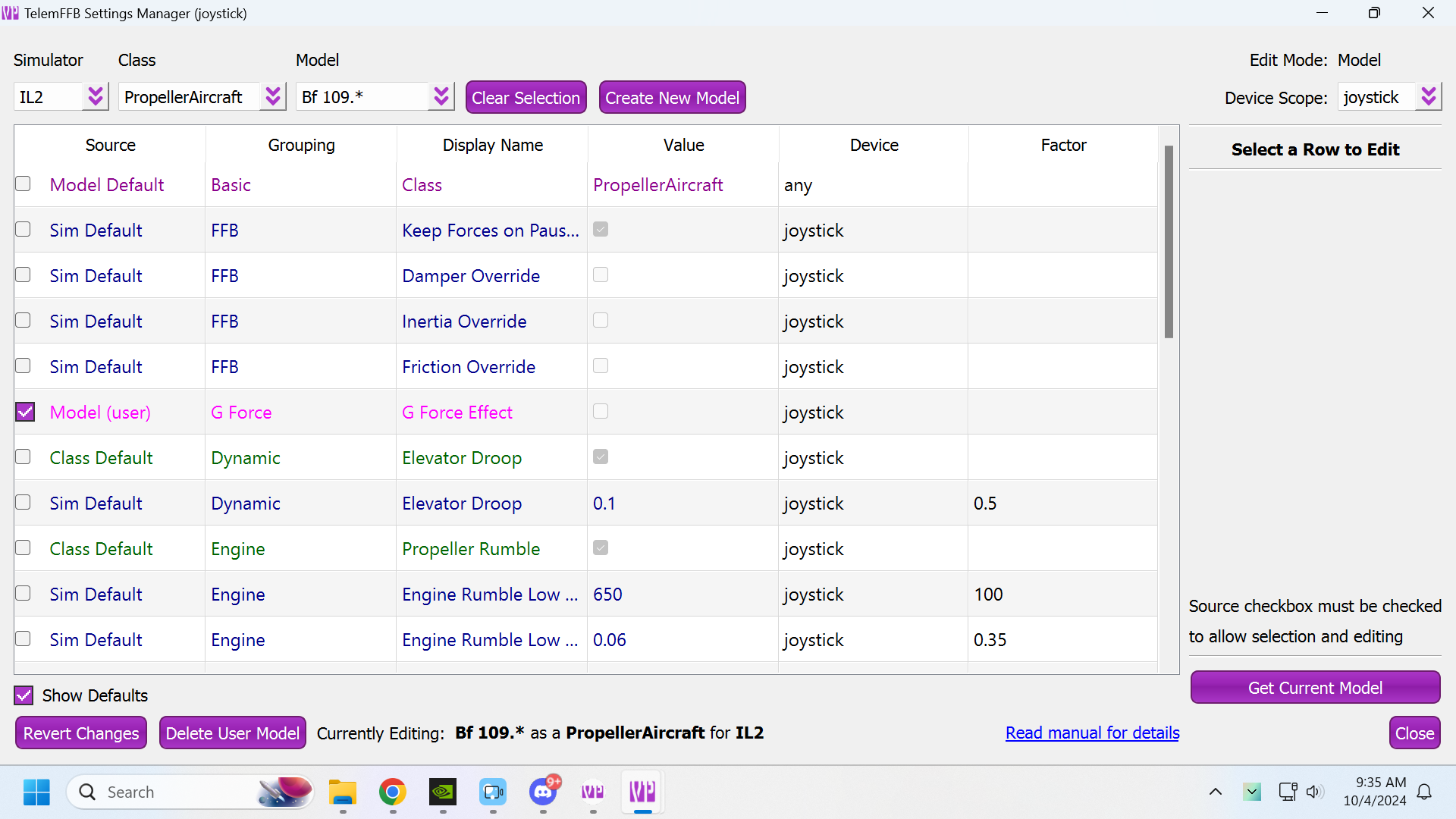Expand the Model dropdown showing Bf 109.*
The image size is (1456, 819).
coord(441,97)
